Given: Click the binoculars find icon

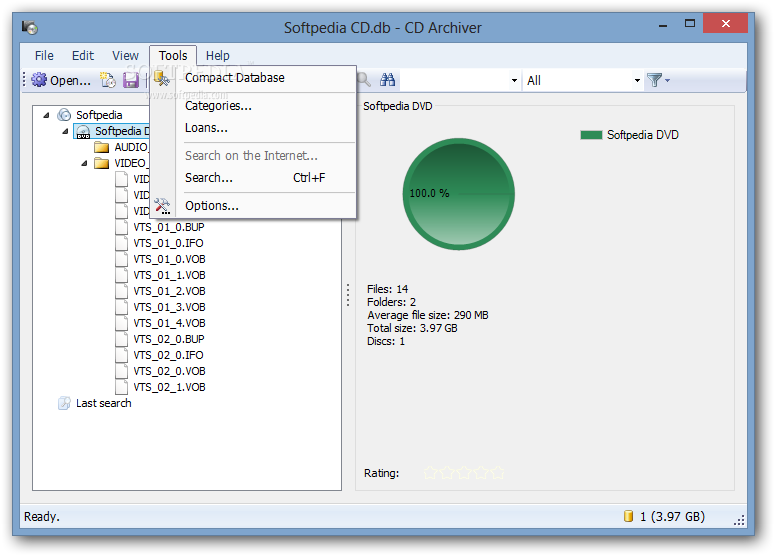Looking at the screenshot, I should click(388, 80).
